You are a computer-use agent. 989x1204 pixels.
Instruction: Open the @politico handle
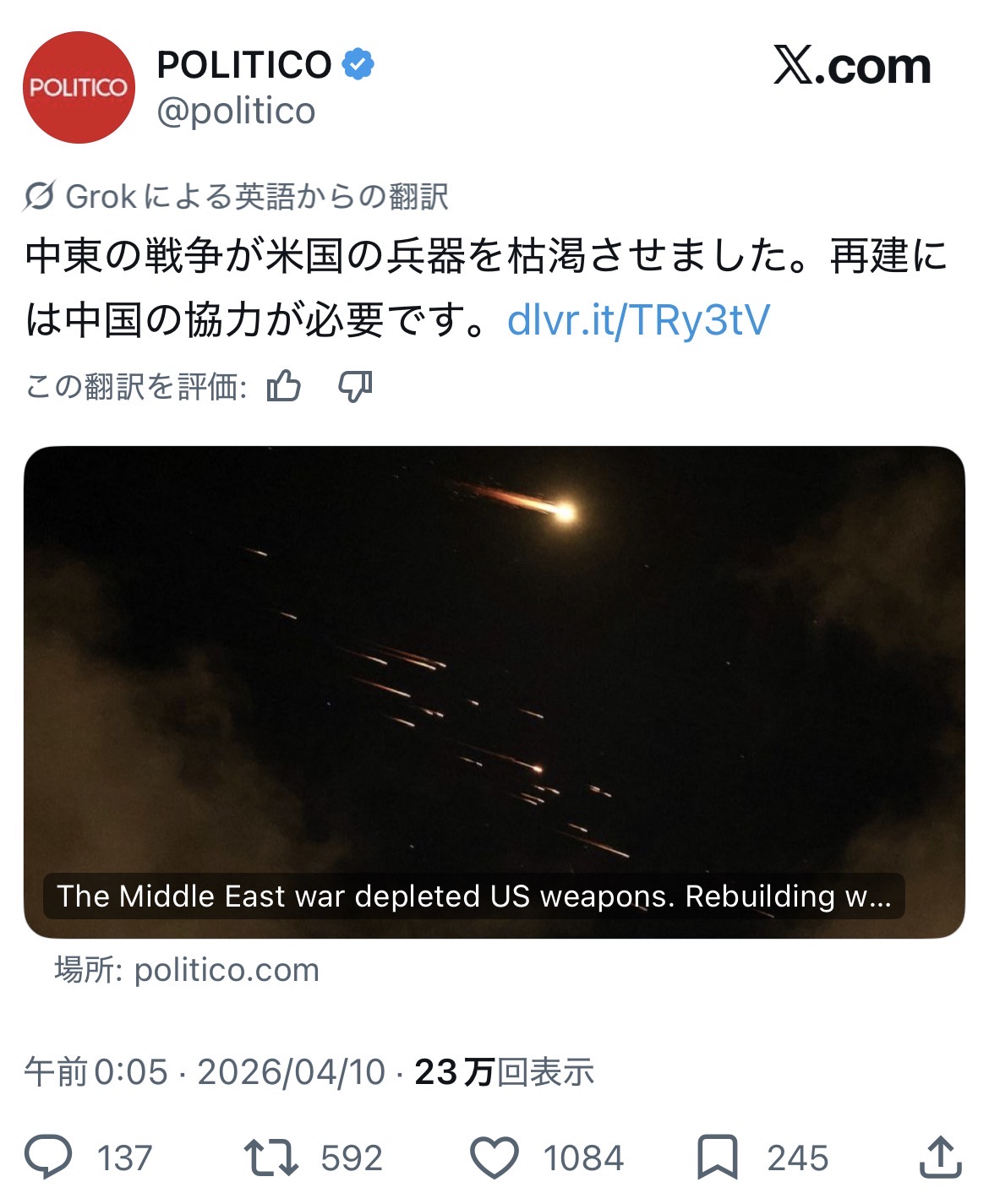coord(236,111)
